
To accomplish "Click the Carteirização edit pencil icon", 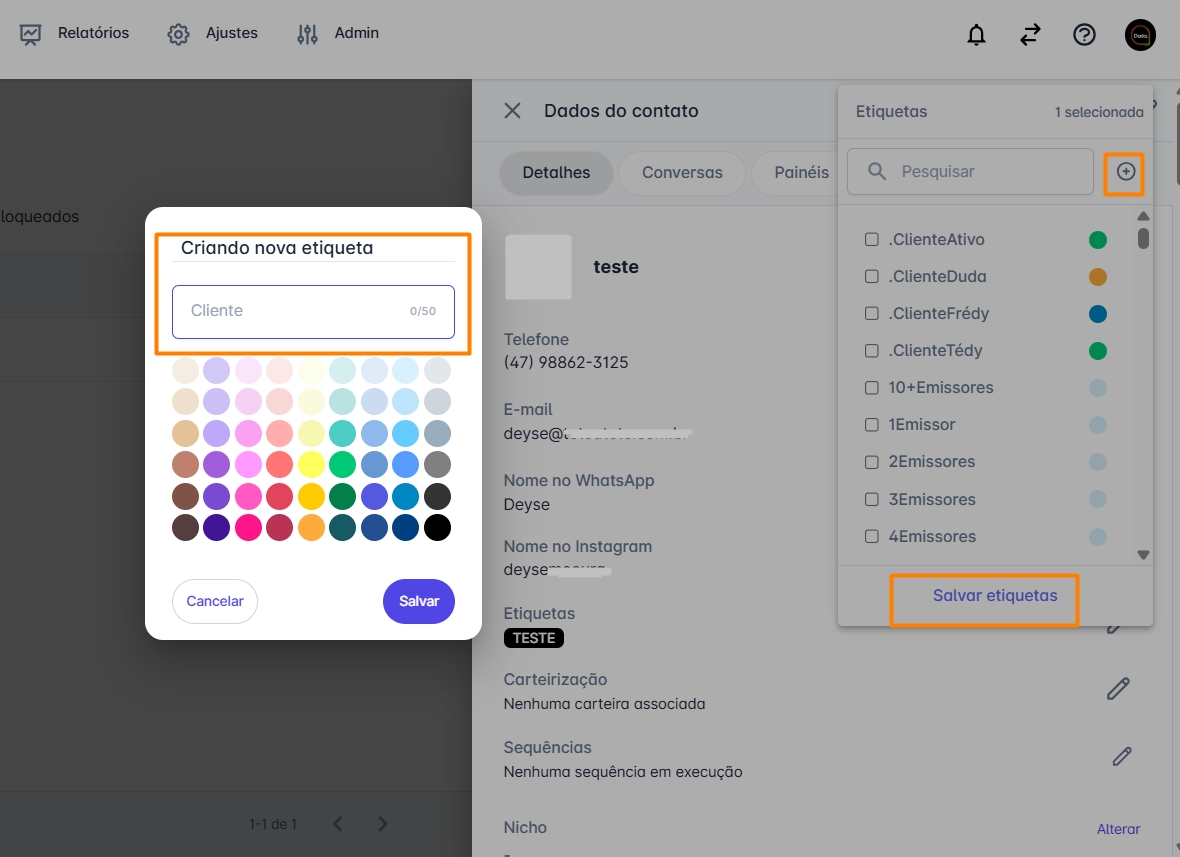I will point(1118,689).
